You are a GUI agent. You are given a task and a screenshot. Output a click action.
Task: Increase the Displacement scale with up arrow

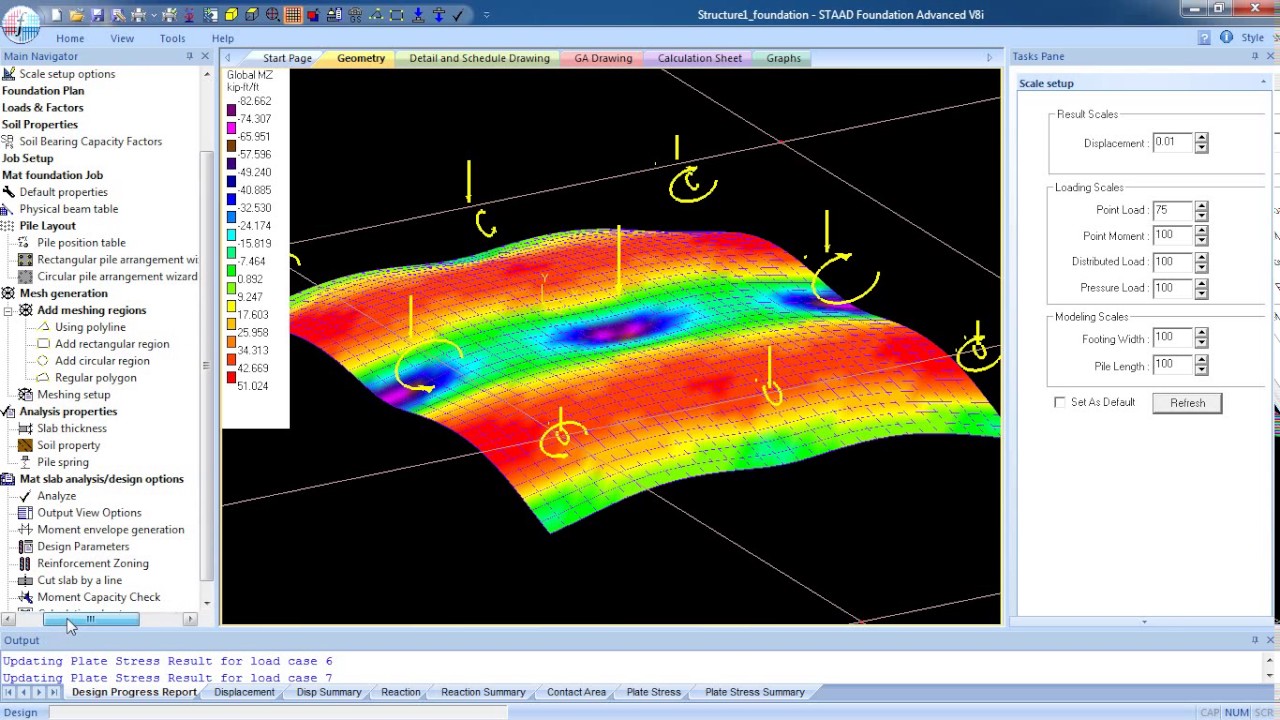[1201, 138]
